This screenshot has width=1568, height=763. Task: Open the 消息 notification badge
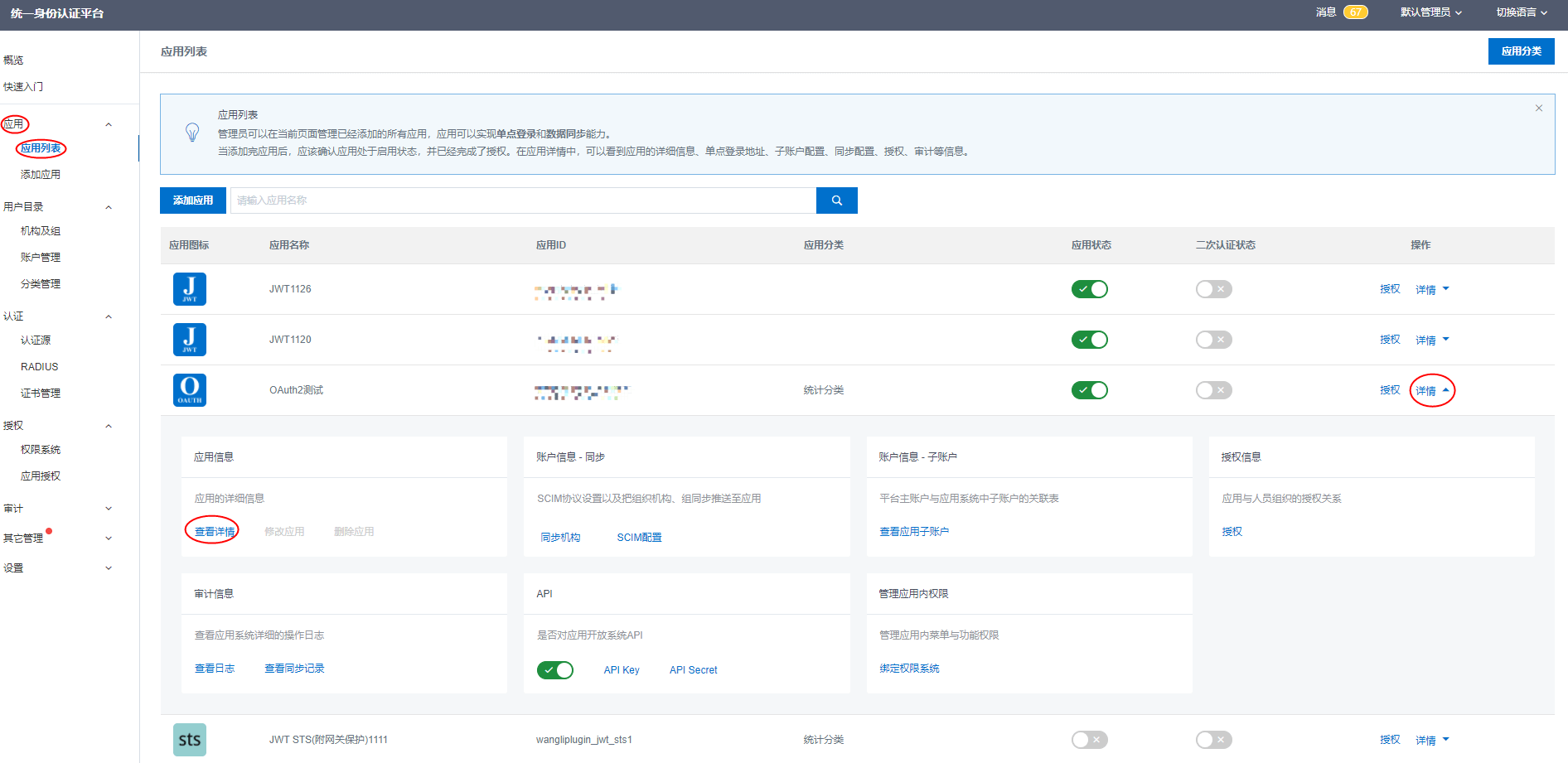pos(1355,12)
